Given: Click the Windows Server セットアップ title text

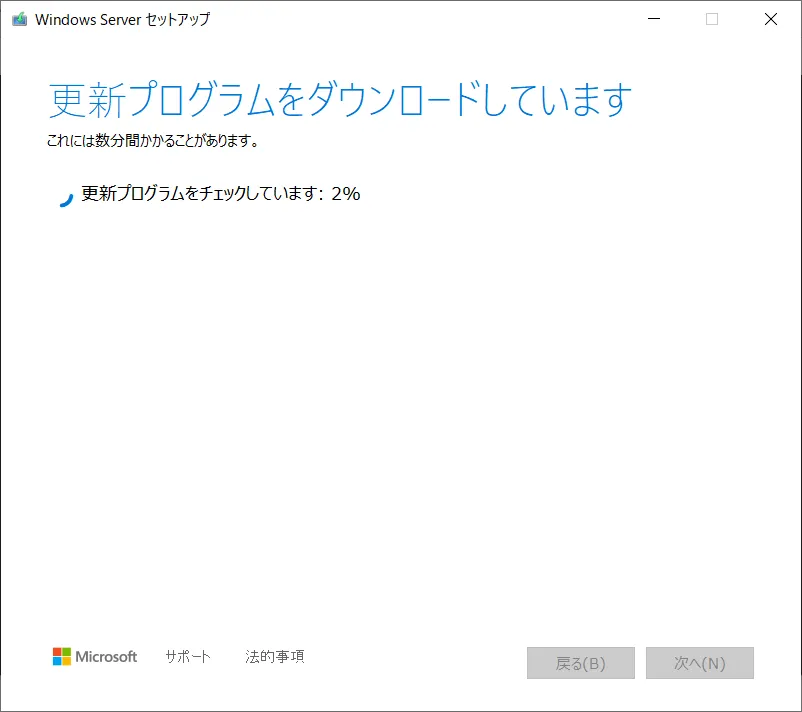Looking at the screenshot, I should 123,19.
